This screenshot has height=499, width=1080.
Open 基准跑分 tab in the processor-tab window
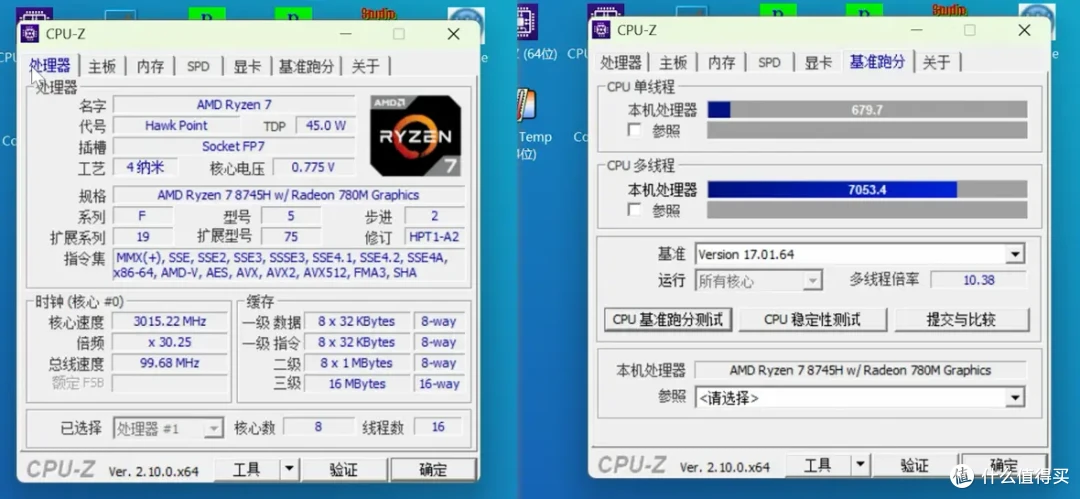click(306, 66)
